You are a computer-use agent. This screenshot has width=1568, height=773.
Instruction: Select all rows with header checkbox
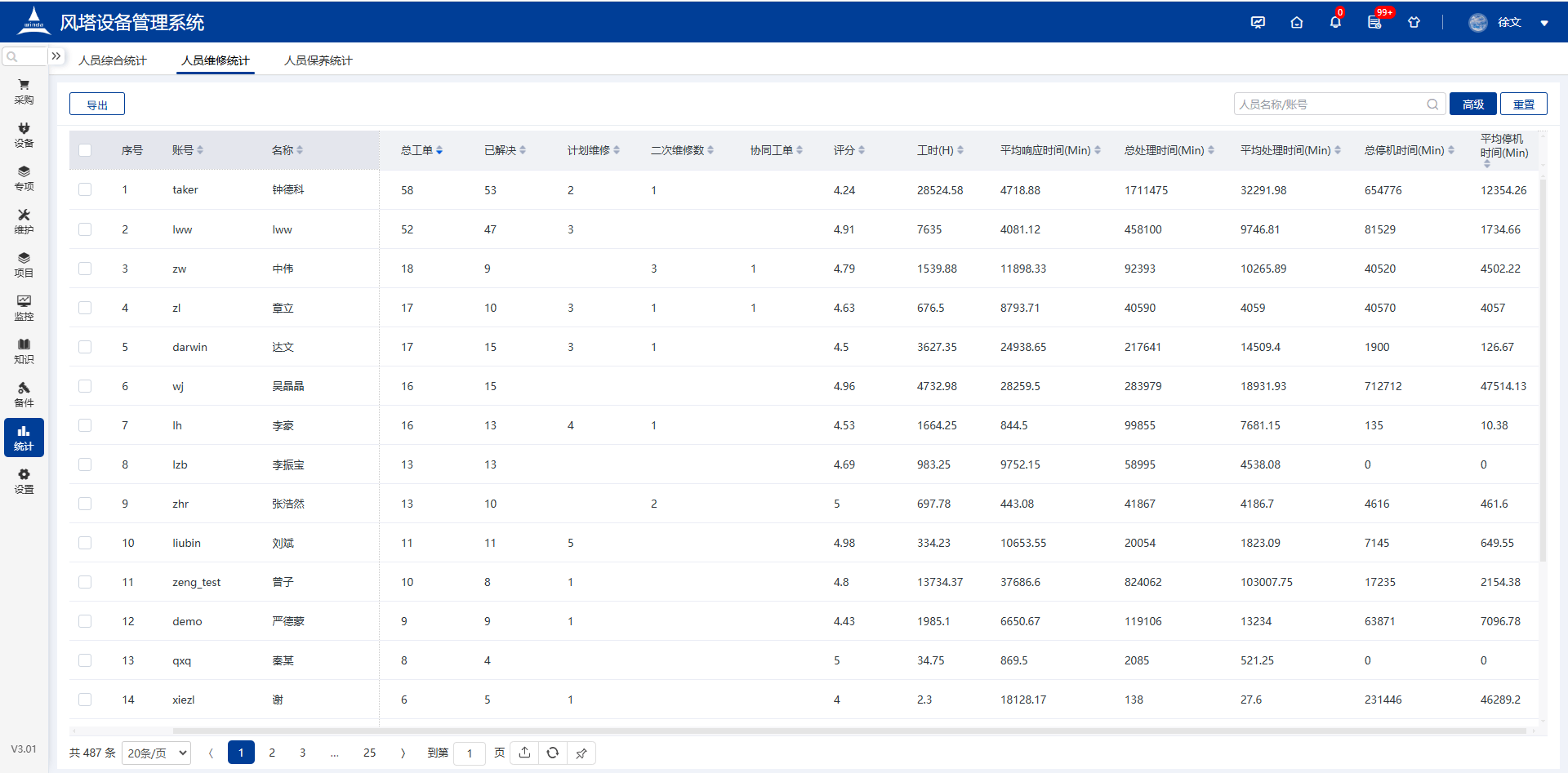(x=85, y=150)
